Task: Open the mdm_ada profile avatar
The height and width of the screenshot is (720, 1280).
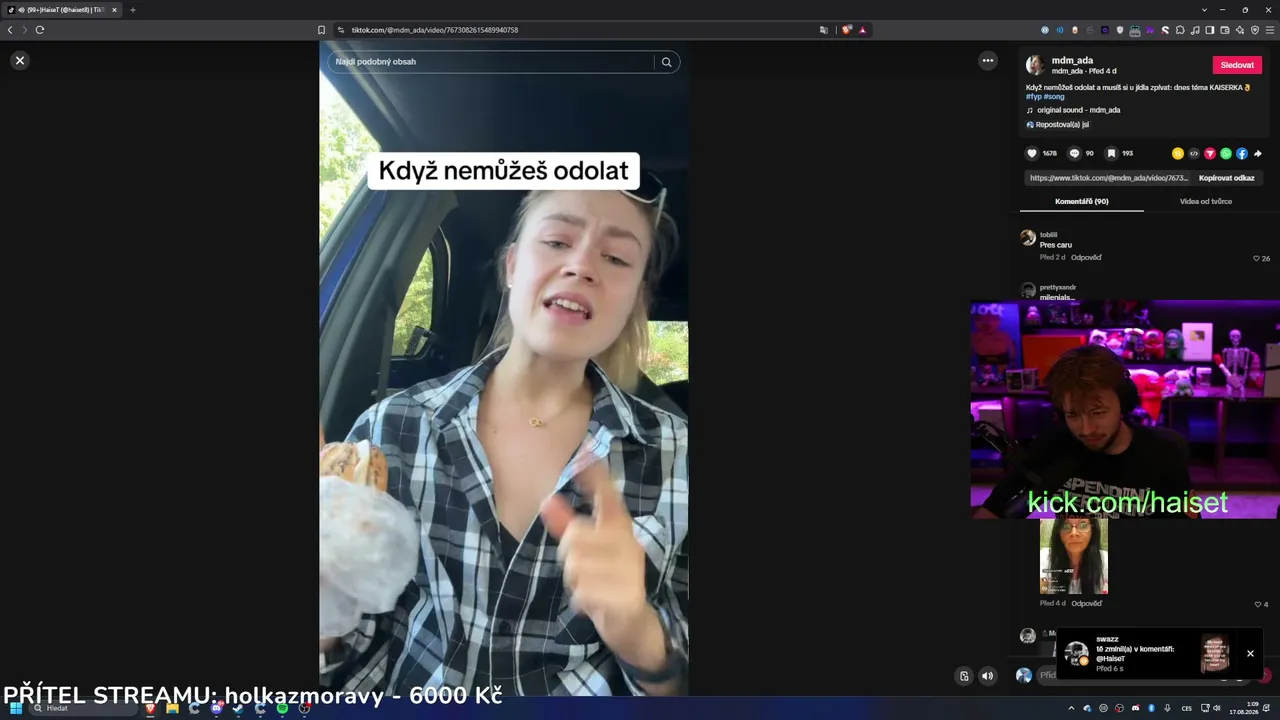Action: [1035, 66]
